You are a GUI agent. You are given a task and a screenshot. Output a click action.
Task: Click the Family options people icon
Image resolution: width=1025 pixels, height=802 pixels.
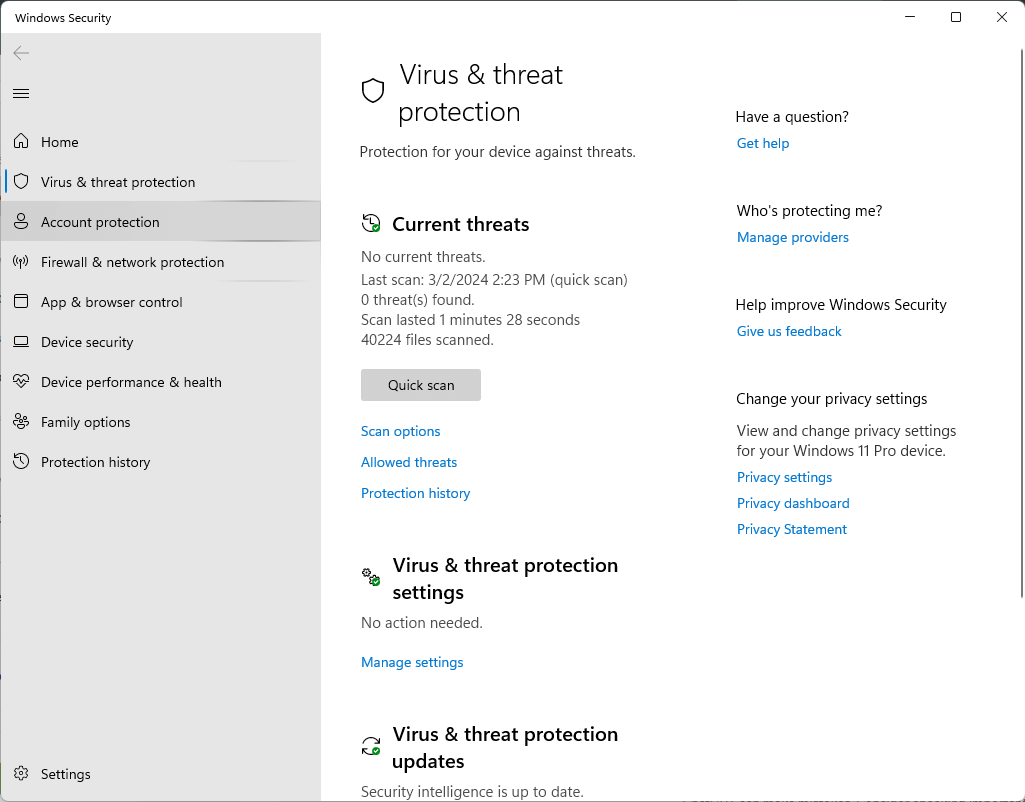pyautogui.click(x=21, y=422)
